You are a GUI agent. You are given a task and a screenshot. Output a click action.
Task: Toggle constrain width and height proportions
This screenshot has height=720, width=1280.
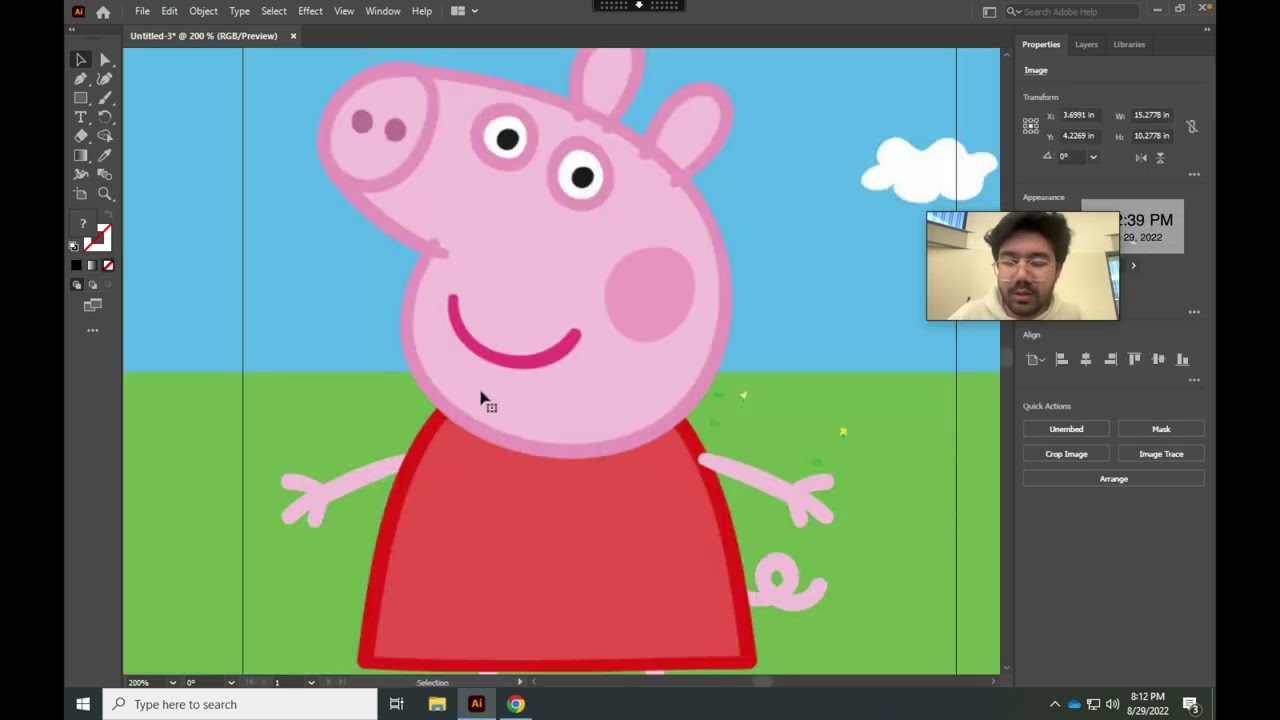click(1192, 126)
